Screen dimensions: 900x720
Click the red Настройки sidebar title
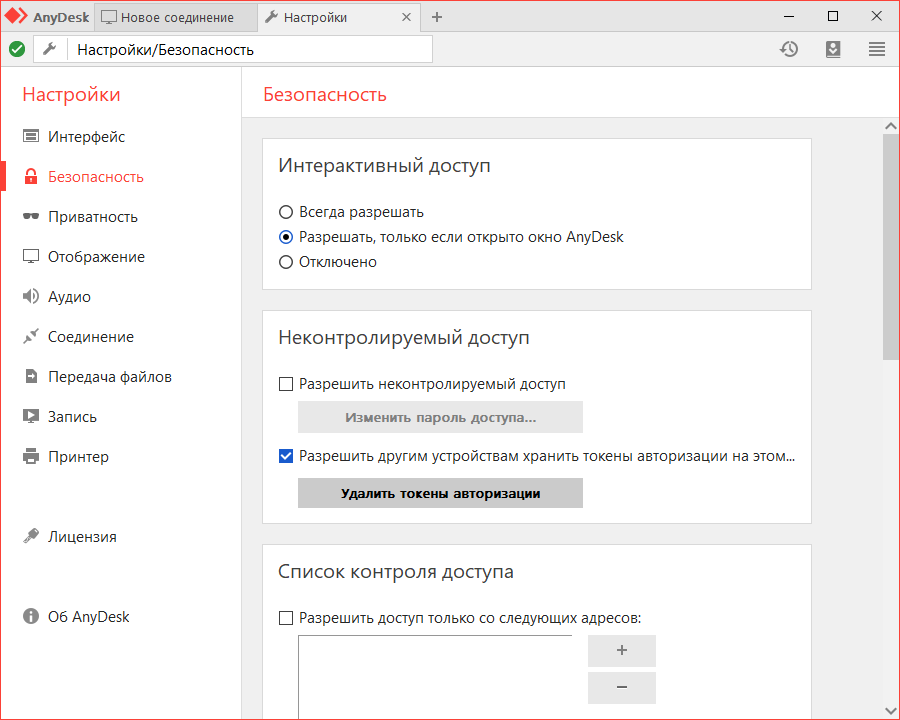(71, 94)
